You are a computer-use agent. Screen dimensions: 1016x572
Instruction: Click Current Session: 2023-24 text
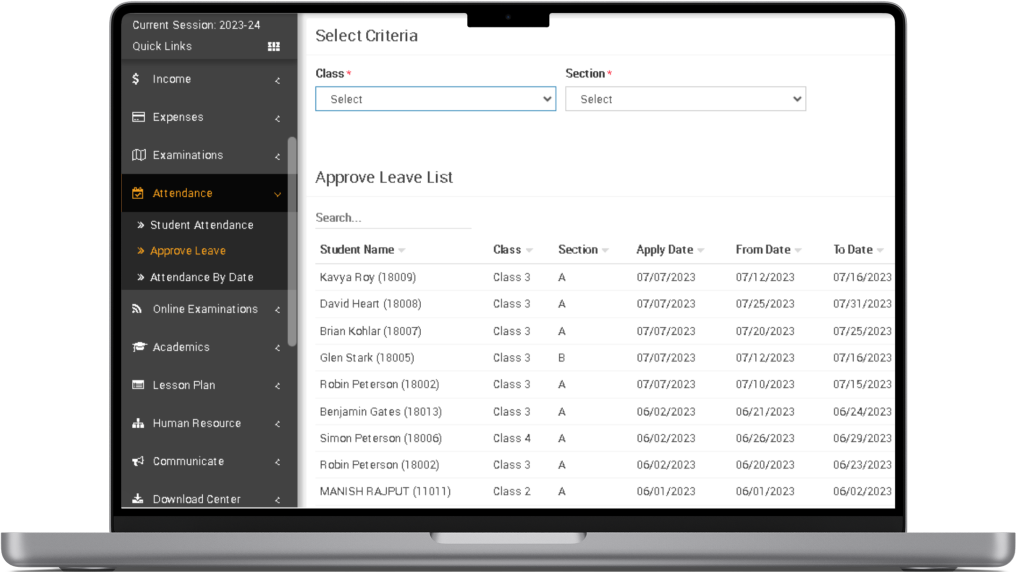tap(196, 25)
